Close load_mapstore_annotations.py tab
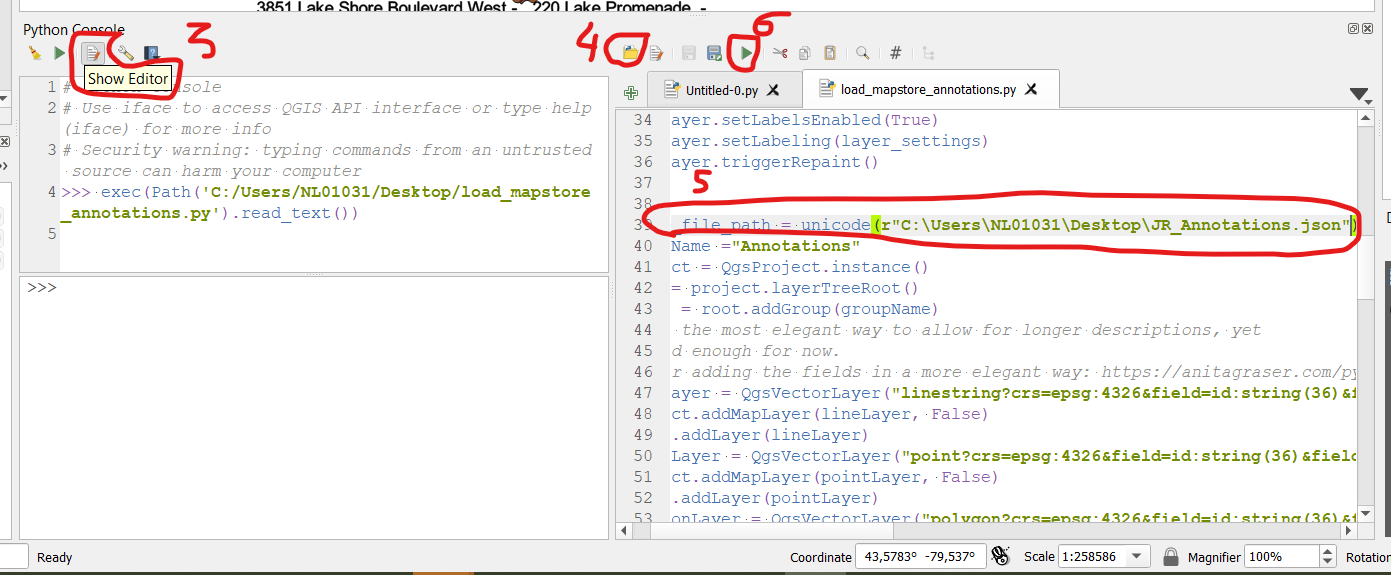The height and width of the screenshot is (575, 1391). [1031, 89]
